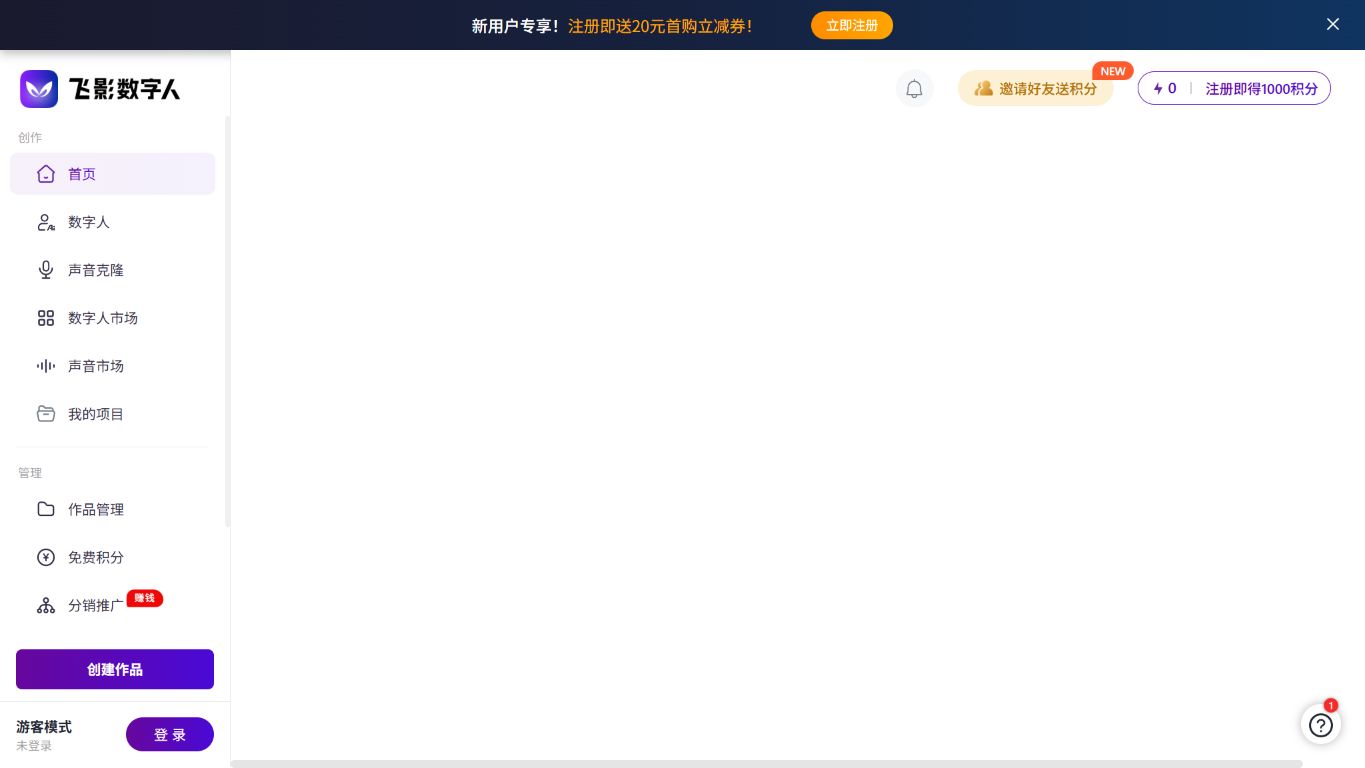Click the person icon beside 数字人
This screenshot has height=768, width=1365.
point(46,222)
